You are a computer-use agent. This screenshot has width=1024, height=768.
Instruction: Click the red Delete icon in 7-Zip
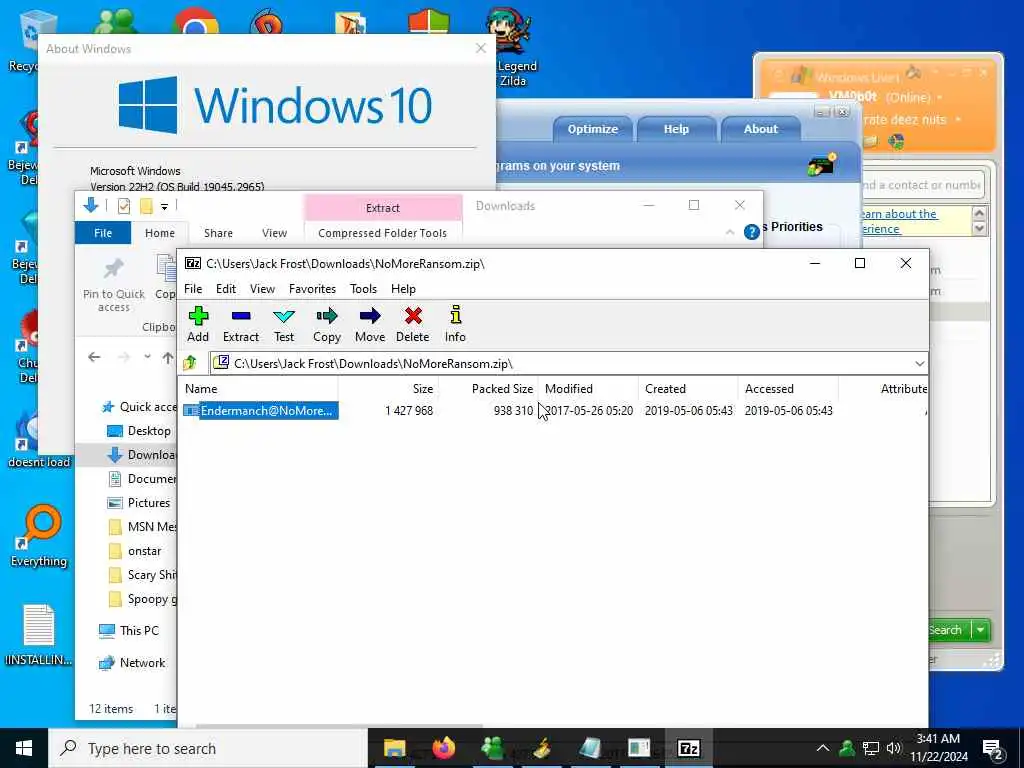413,325
